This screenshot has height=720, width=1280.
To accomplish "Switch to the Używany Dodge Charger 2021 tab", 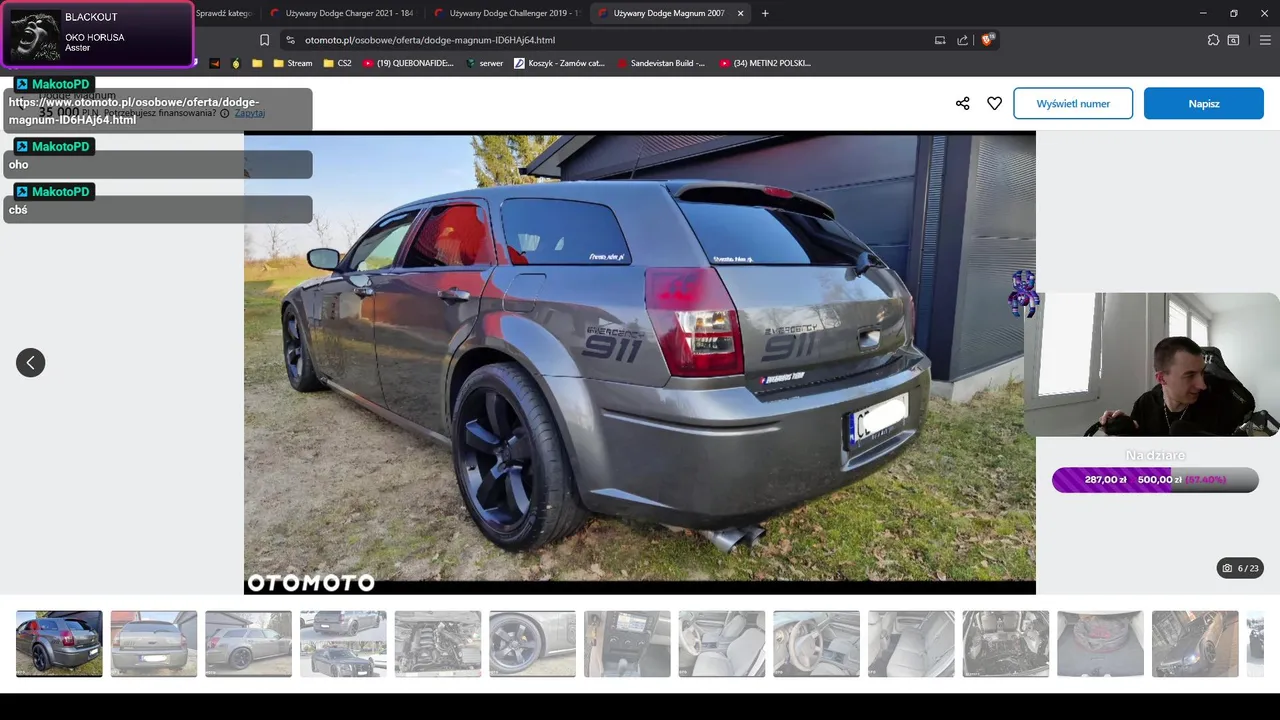I will 342,13.
